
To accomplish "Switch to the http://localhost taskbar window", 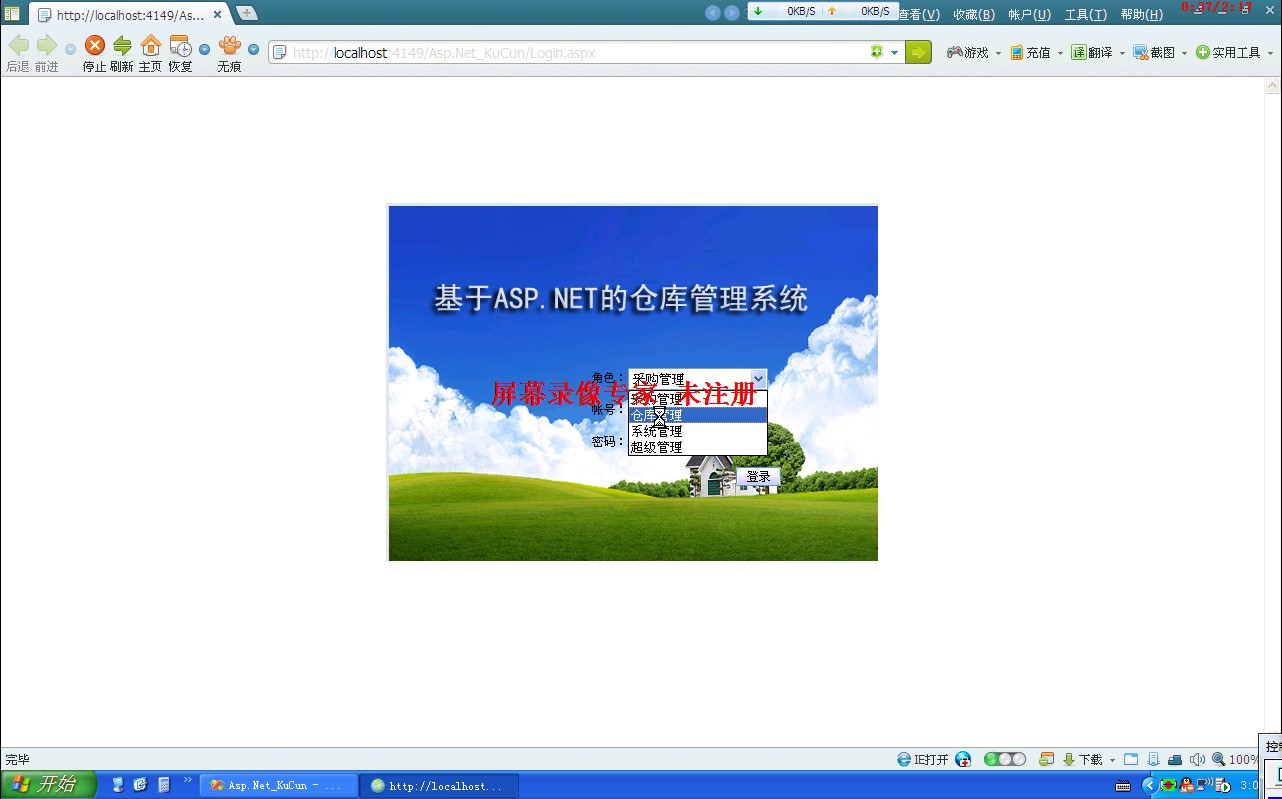I will [440, 785].
